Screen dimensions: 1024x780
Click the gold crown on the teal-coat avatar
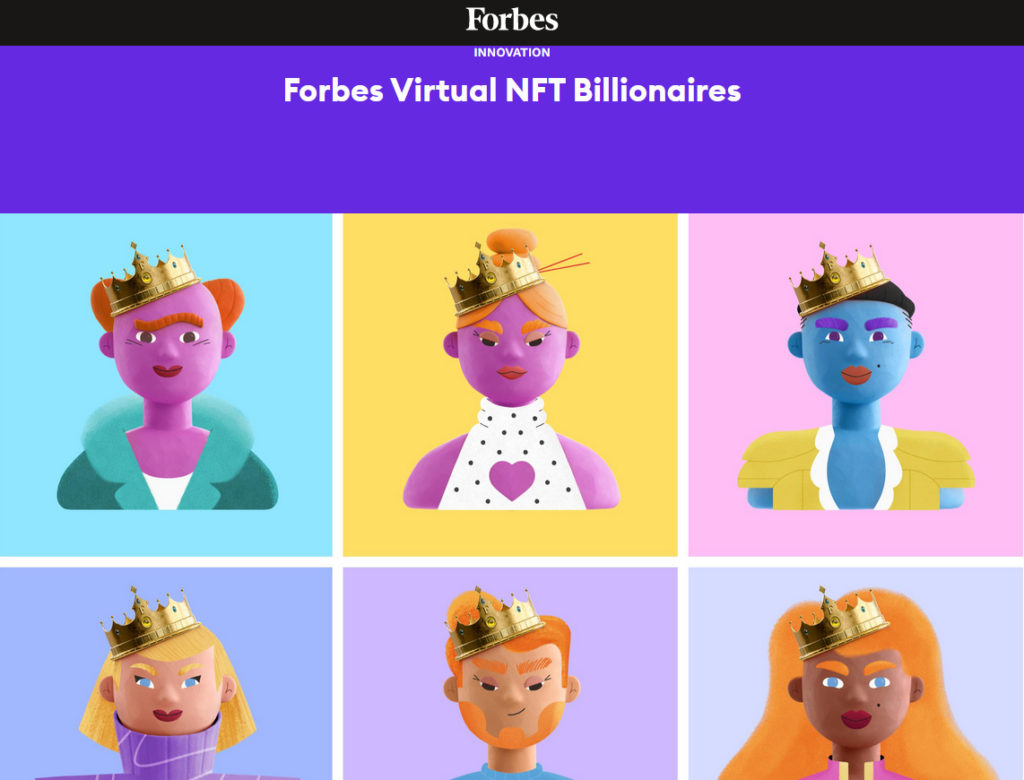pyautogui.click(x=150, y=278)
